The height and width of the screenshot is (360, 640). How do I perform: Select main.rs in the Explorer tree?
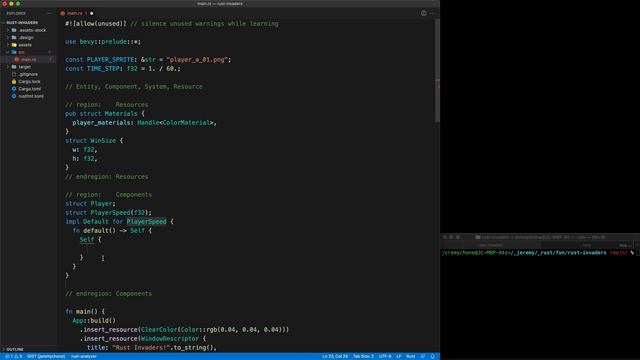click(28, 60)
